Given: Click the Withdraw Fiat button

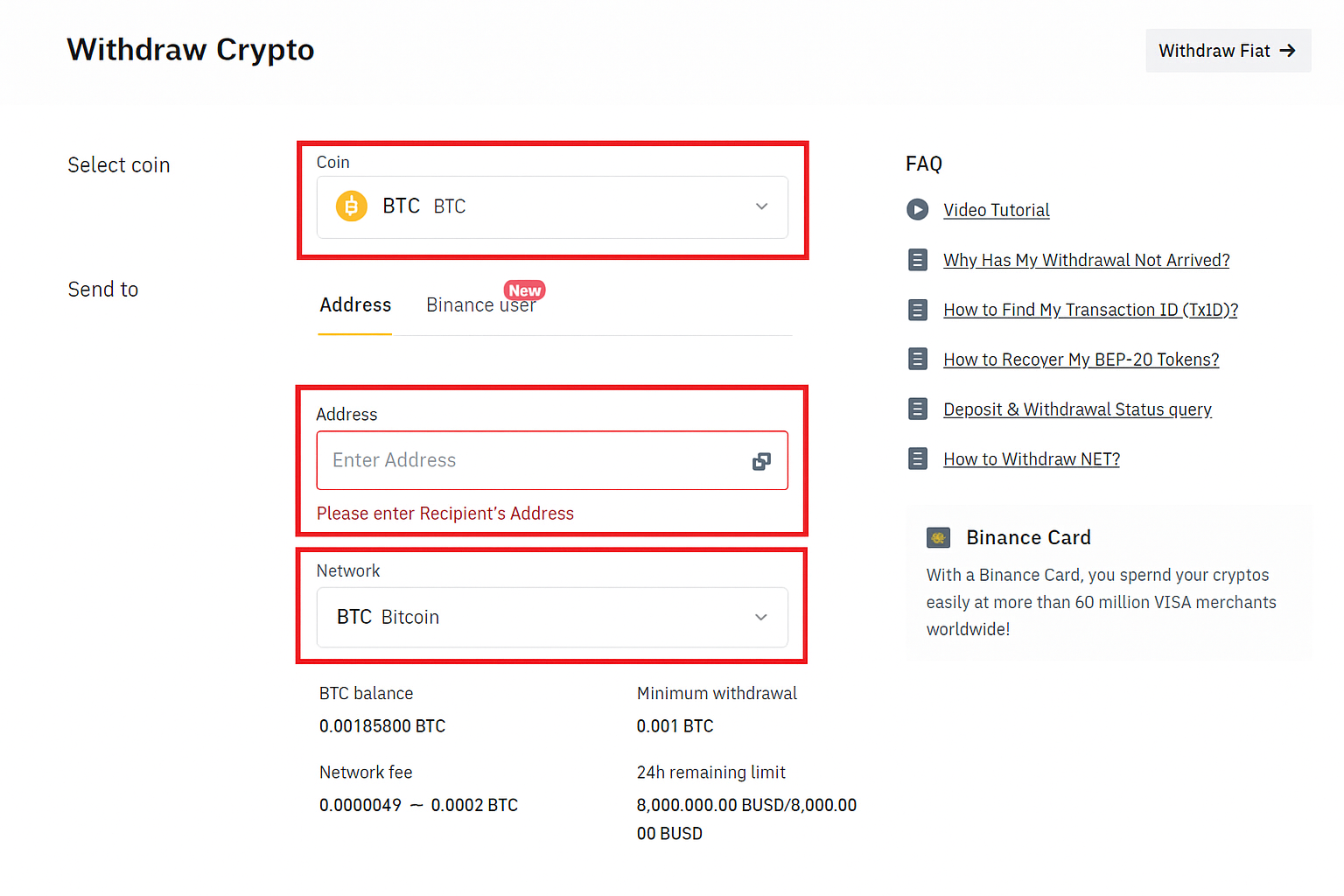Looking at the screenshot, I should coord(1228,51).
